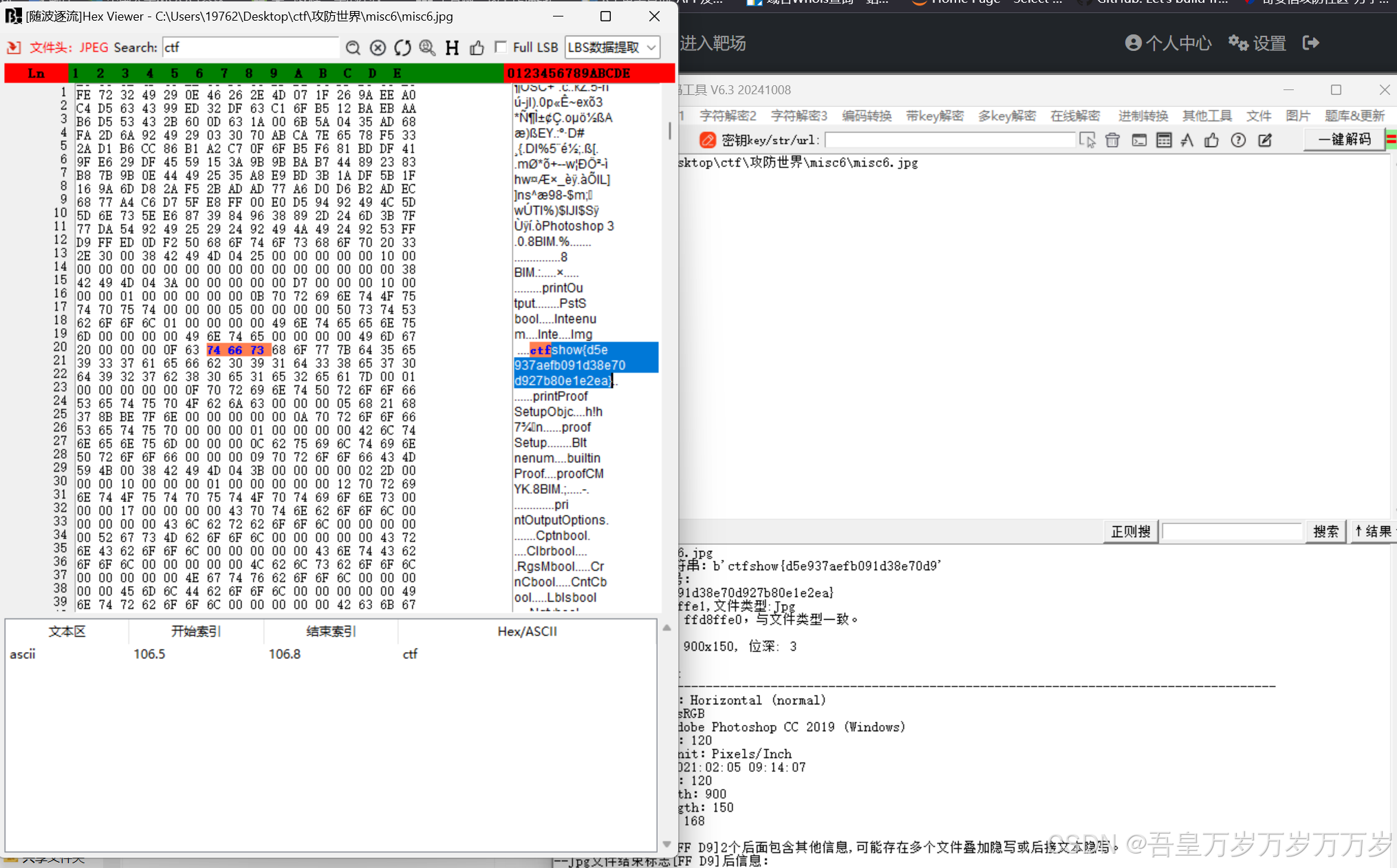Expand the LBS数据提取 dropdown
The height and width of the screenshot is (868, 1397).
[612, 47]
